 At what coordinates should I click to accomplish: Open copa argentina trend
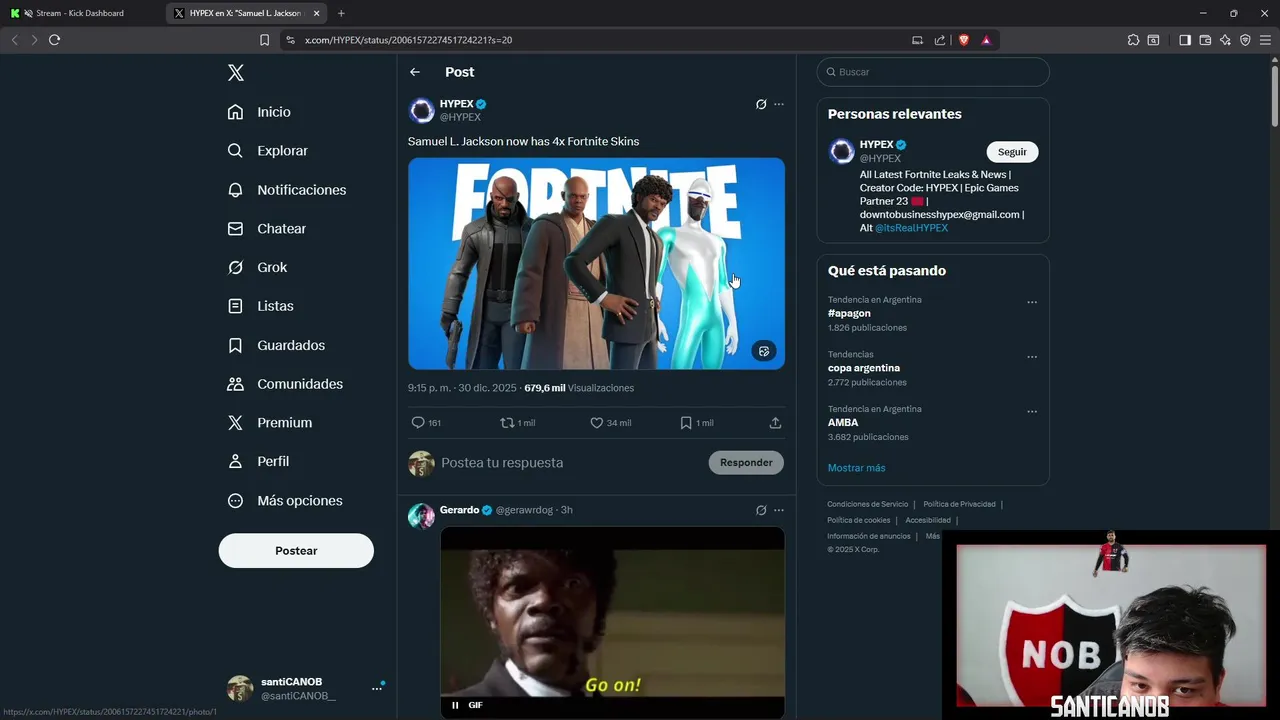864,368
